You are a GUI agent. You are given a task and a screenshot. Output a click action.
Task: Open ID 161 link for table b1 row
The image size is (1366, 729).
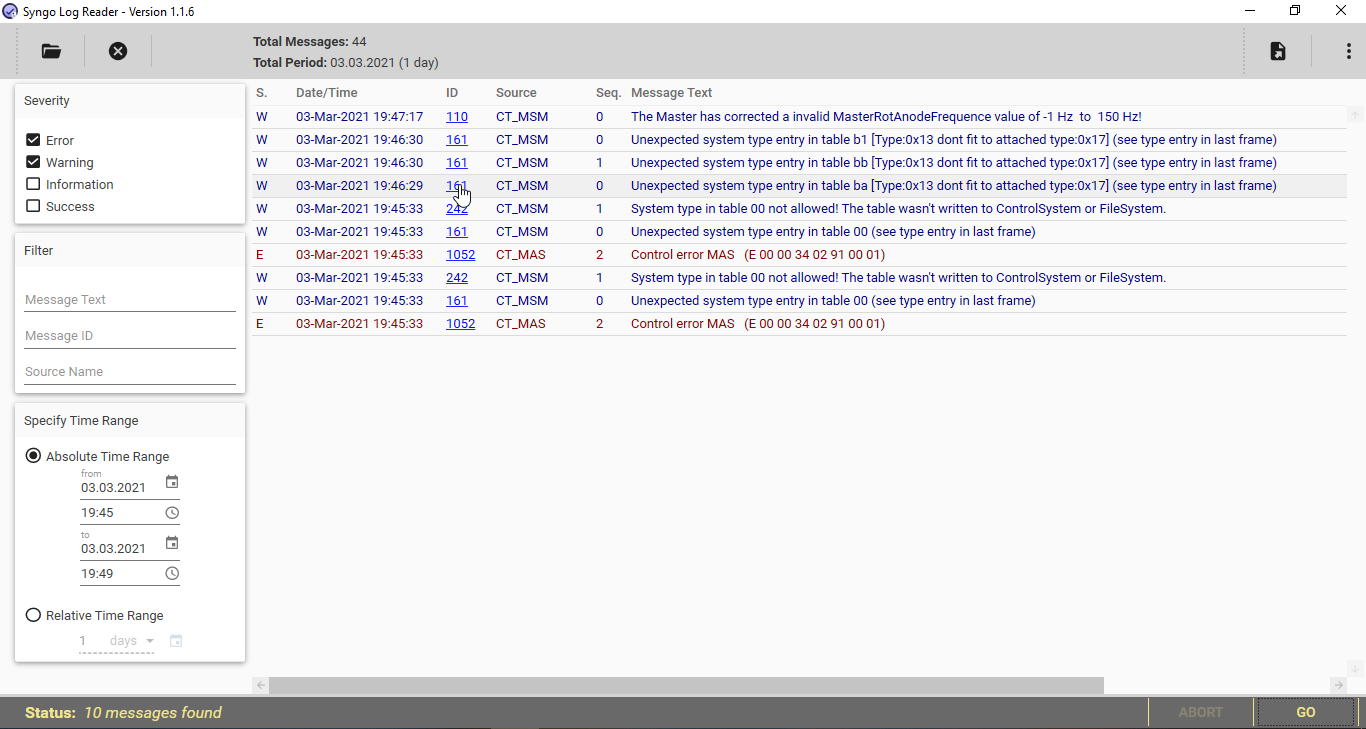click(457, 140)
